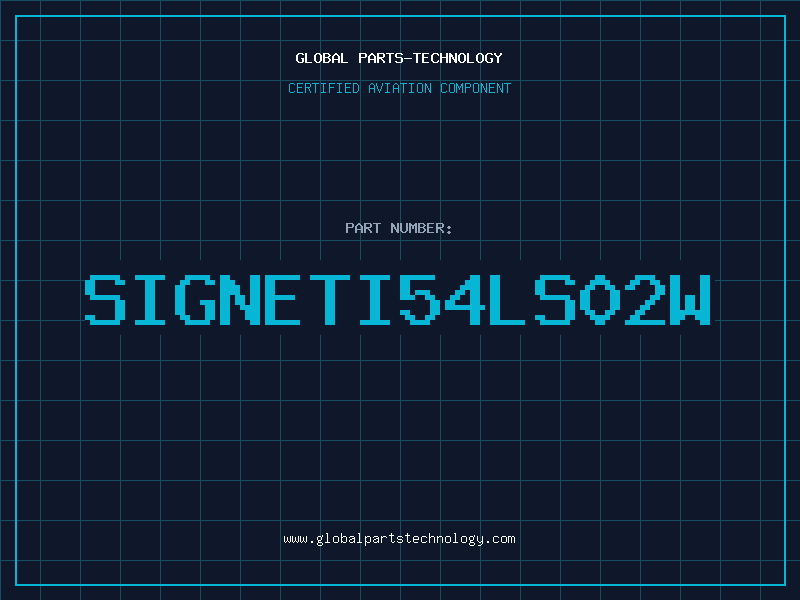Open the www.globalpartstechnology.com link
800x600 pixels.
[399, 539]
